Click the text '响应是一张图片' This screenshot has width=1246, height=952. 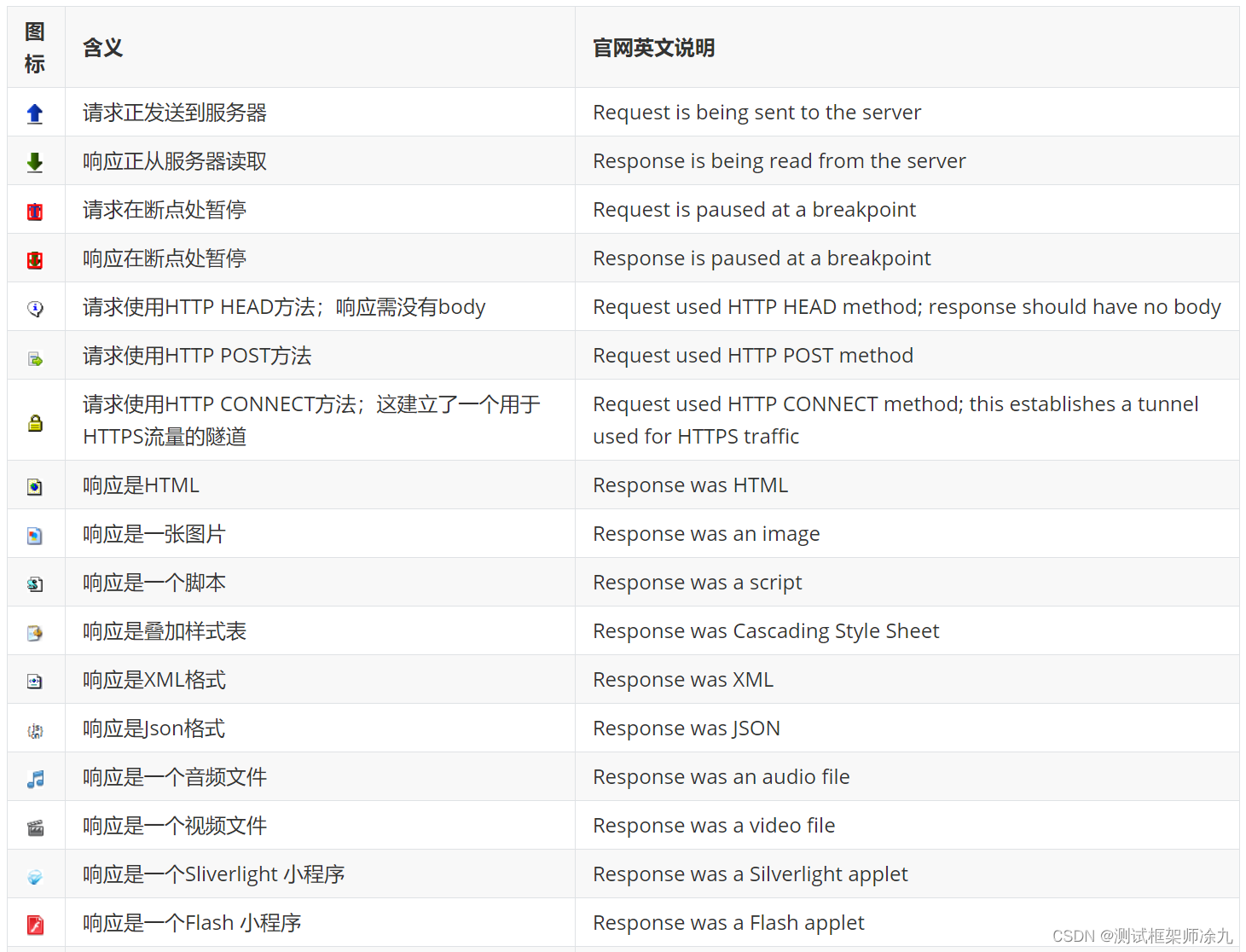pyautogui.click(x=154, y=534)
